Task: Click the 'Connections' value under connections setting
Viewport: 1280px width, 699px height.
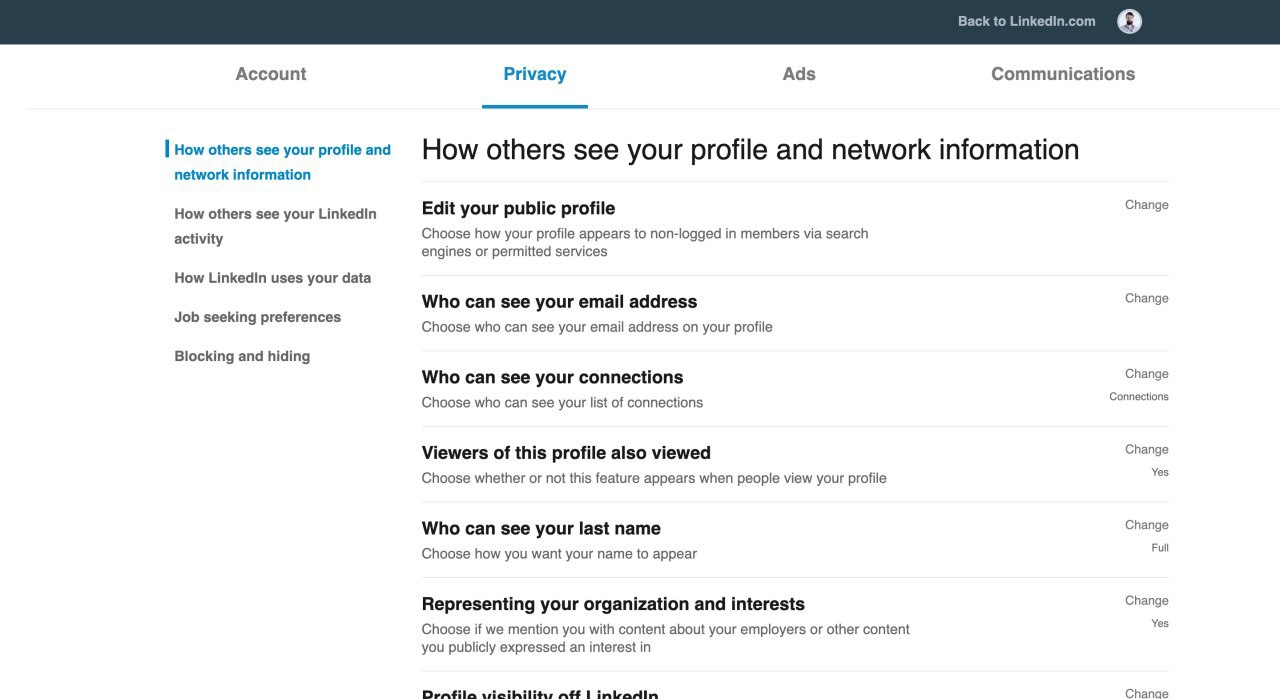Action: 1138,397
